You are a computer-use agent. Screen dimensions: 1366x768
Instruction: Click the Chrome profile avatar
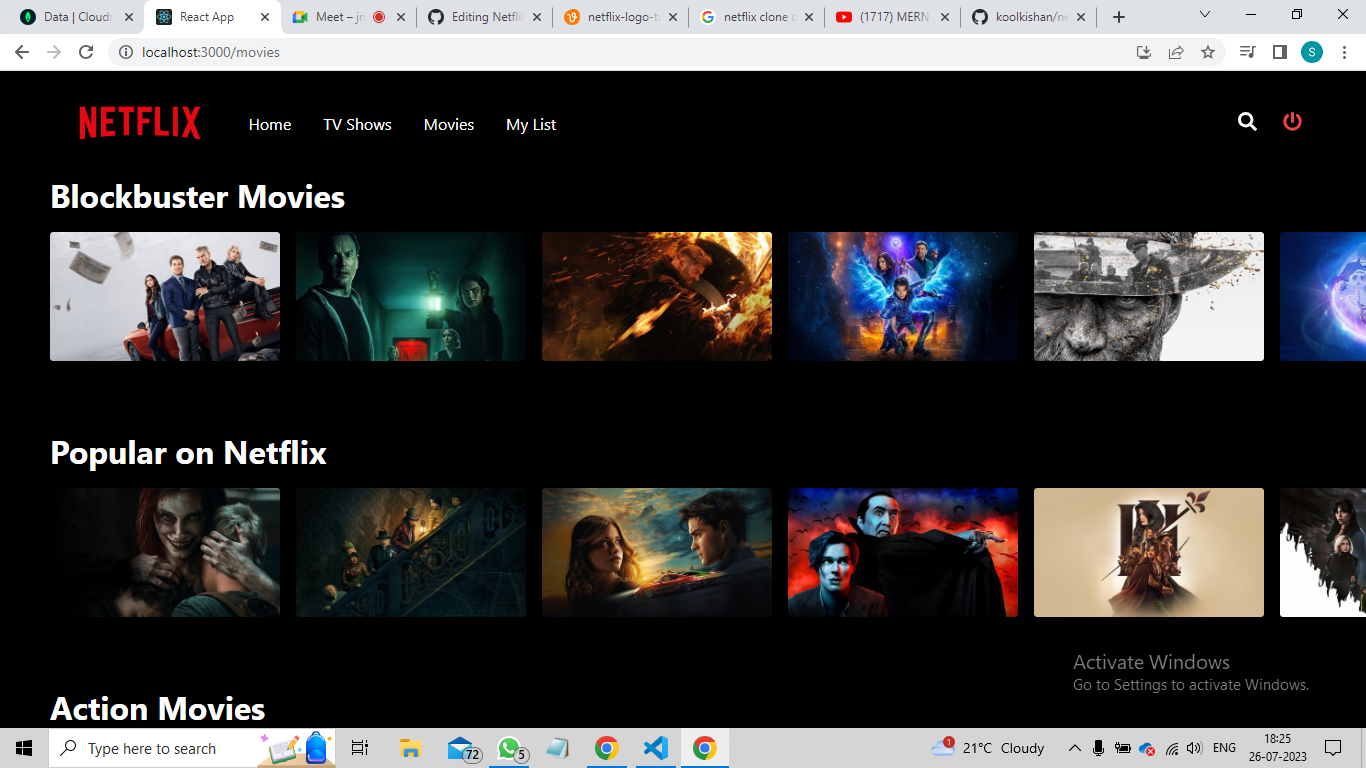tap(1311, 52)
